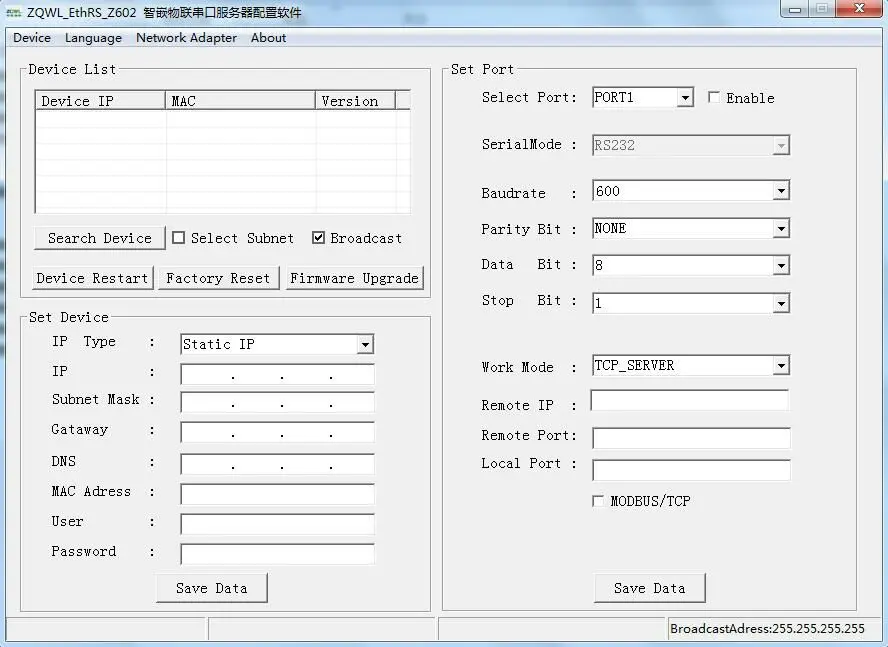Open the Device menu
Viewport: 888px width, 647px height.
click(x=31, y=37)
